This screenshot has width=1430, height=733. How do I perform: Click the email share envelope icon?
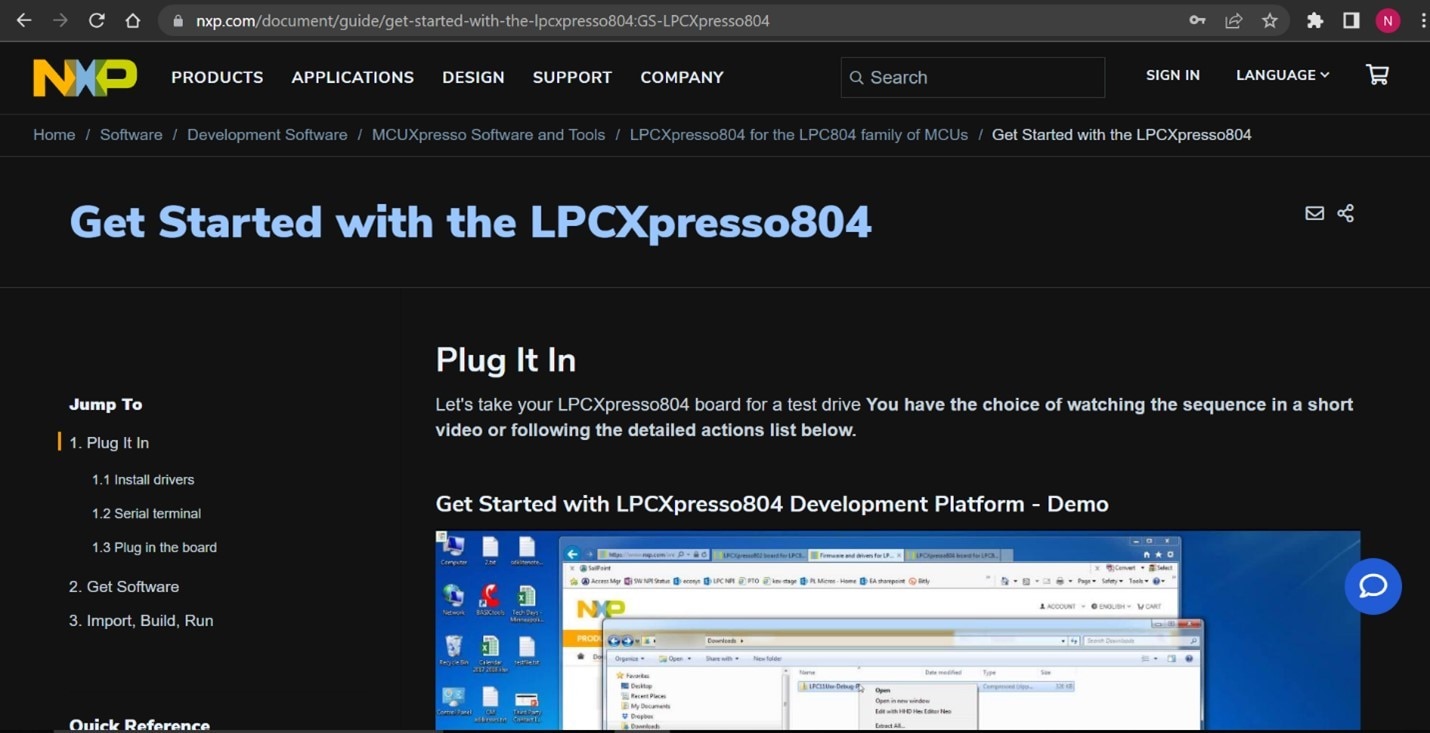1314,213
